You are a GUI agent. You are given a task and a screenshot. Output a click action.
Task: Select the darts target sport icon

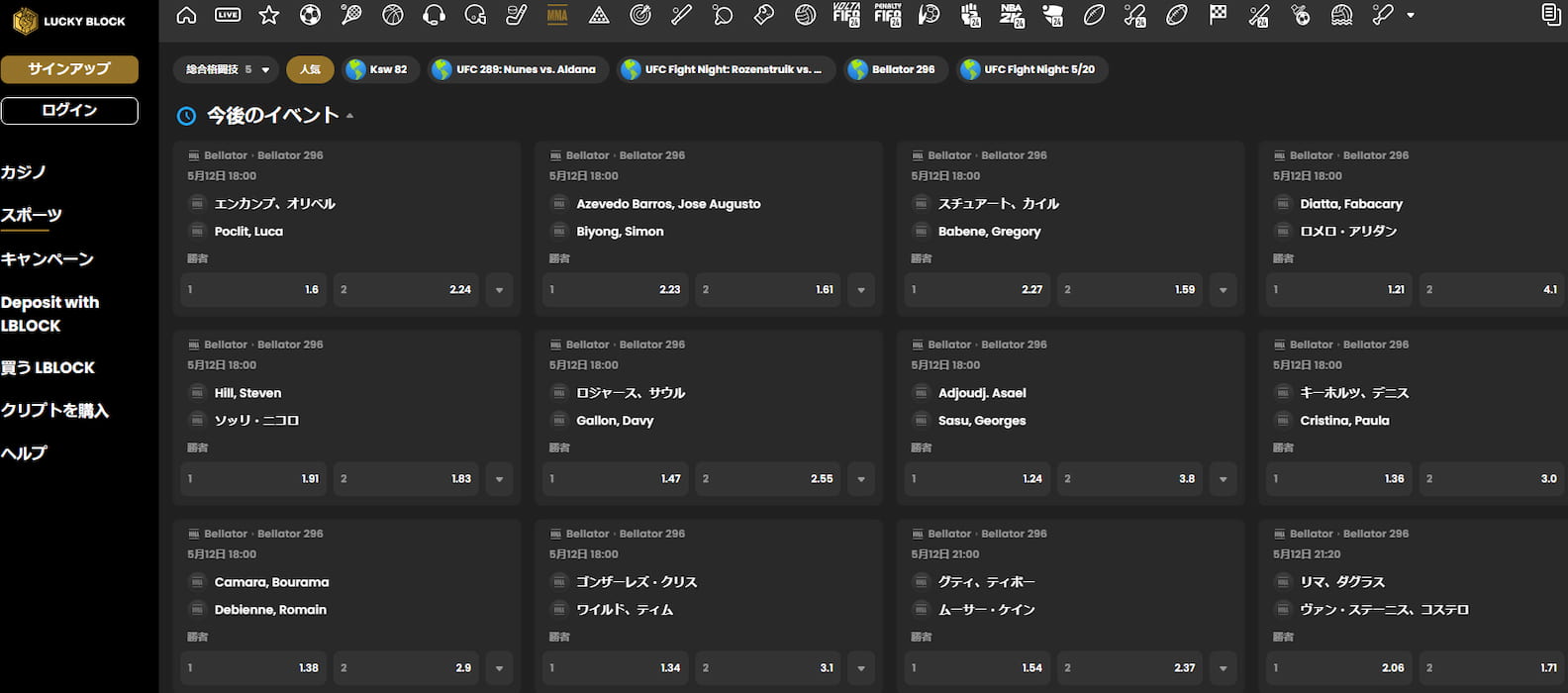[640, 15]
